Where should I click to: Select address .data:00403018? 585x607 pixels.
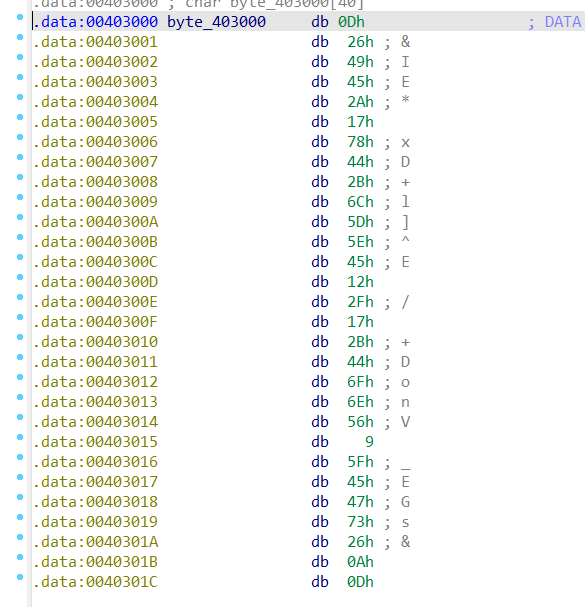pyautogui.click(x=95, y=502)
